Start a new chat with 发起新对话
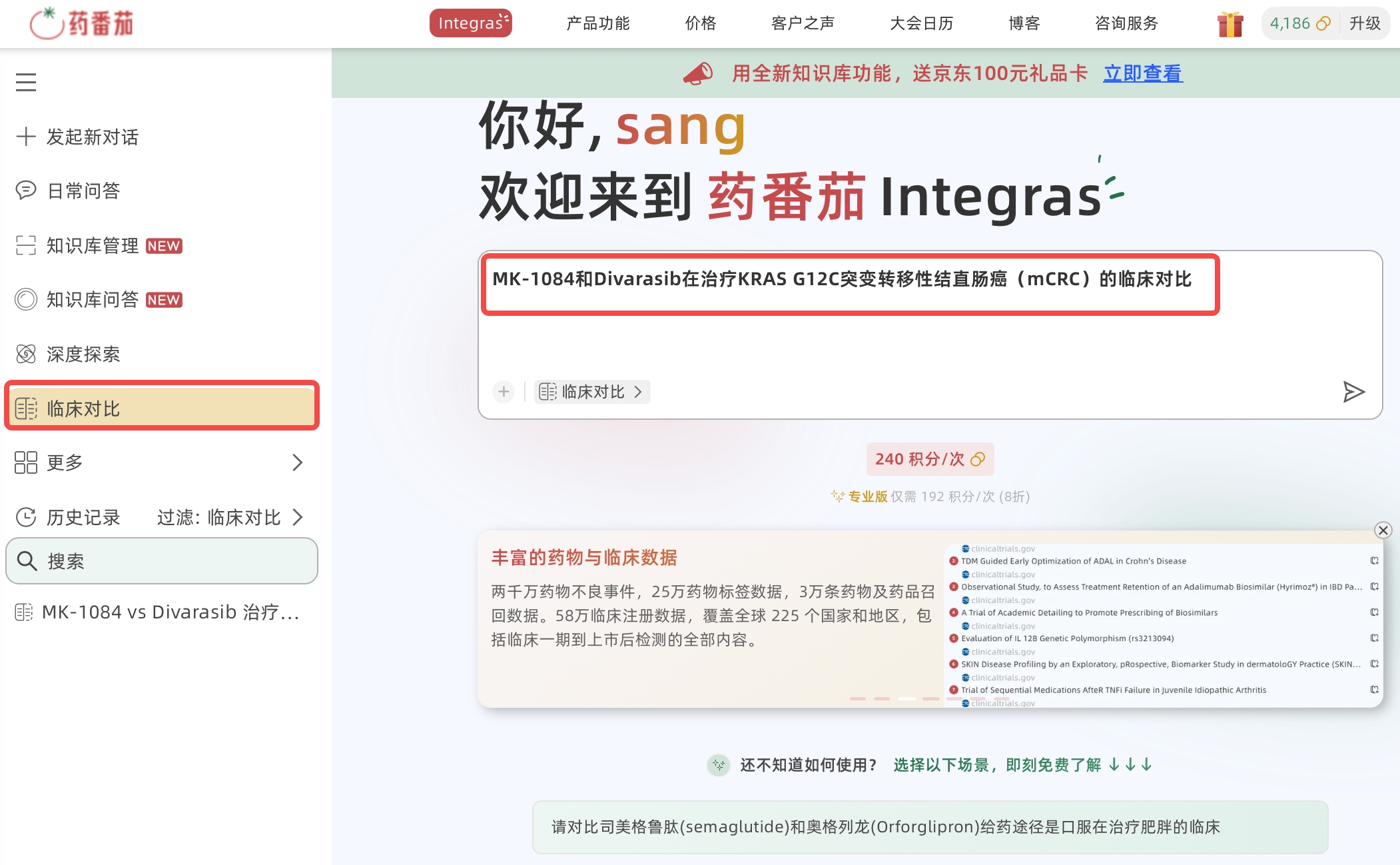The height and width of the screenshot is (865, 1400). coord(77,137)
